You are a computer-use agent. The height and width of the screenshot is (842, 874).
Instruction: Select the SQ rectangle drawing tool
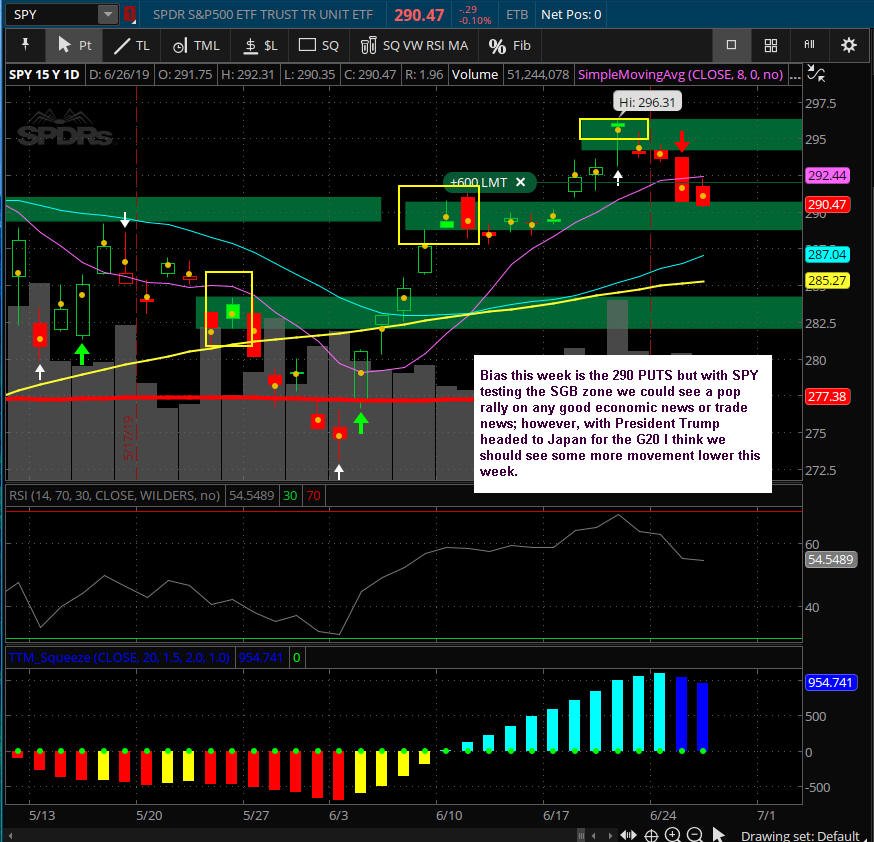tap(319, 46)
